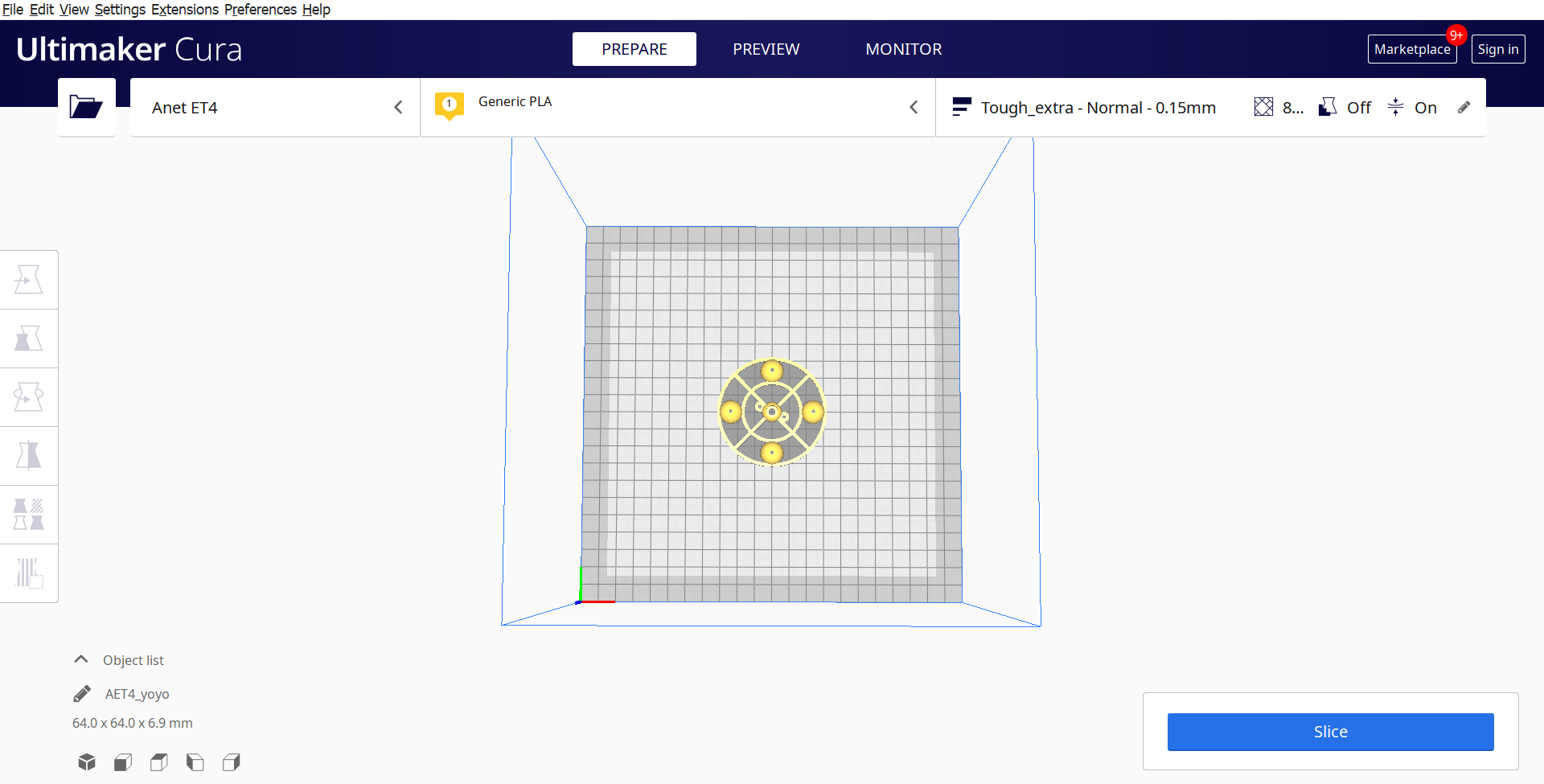Click the pencil icon beside AET4_yoyo

coord(82,694)
